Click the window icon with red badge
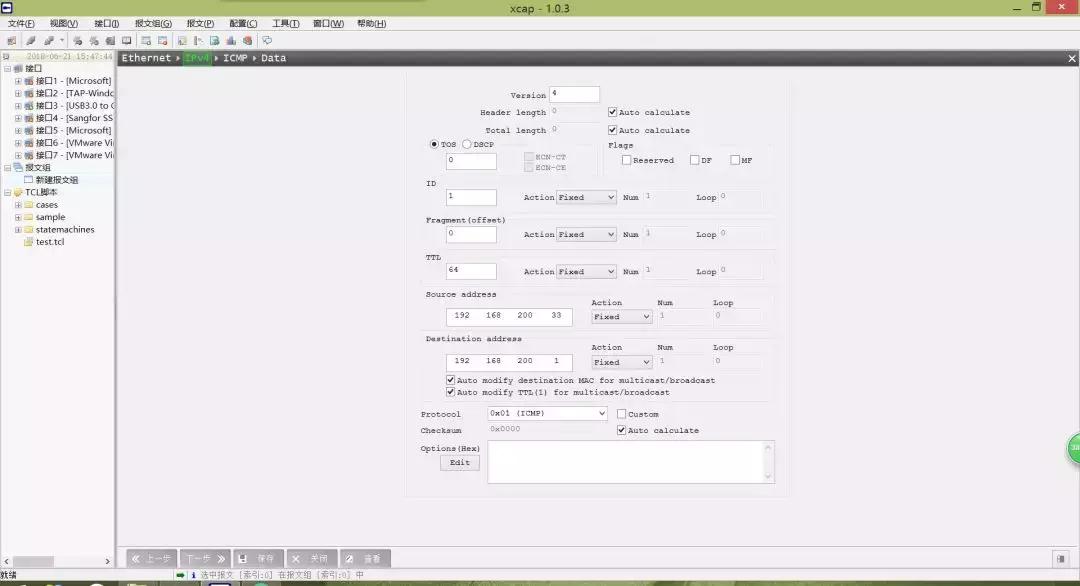 (163, 41)
